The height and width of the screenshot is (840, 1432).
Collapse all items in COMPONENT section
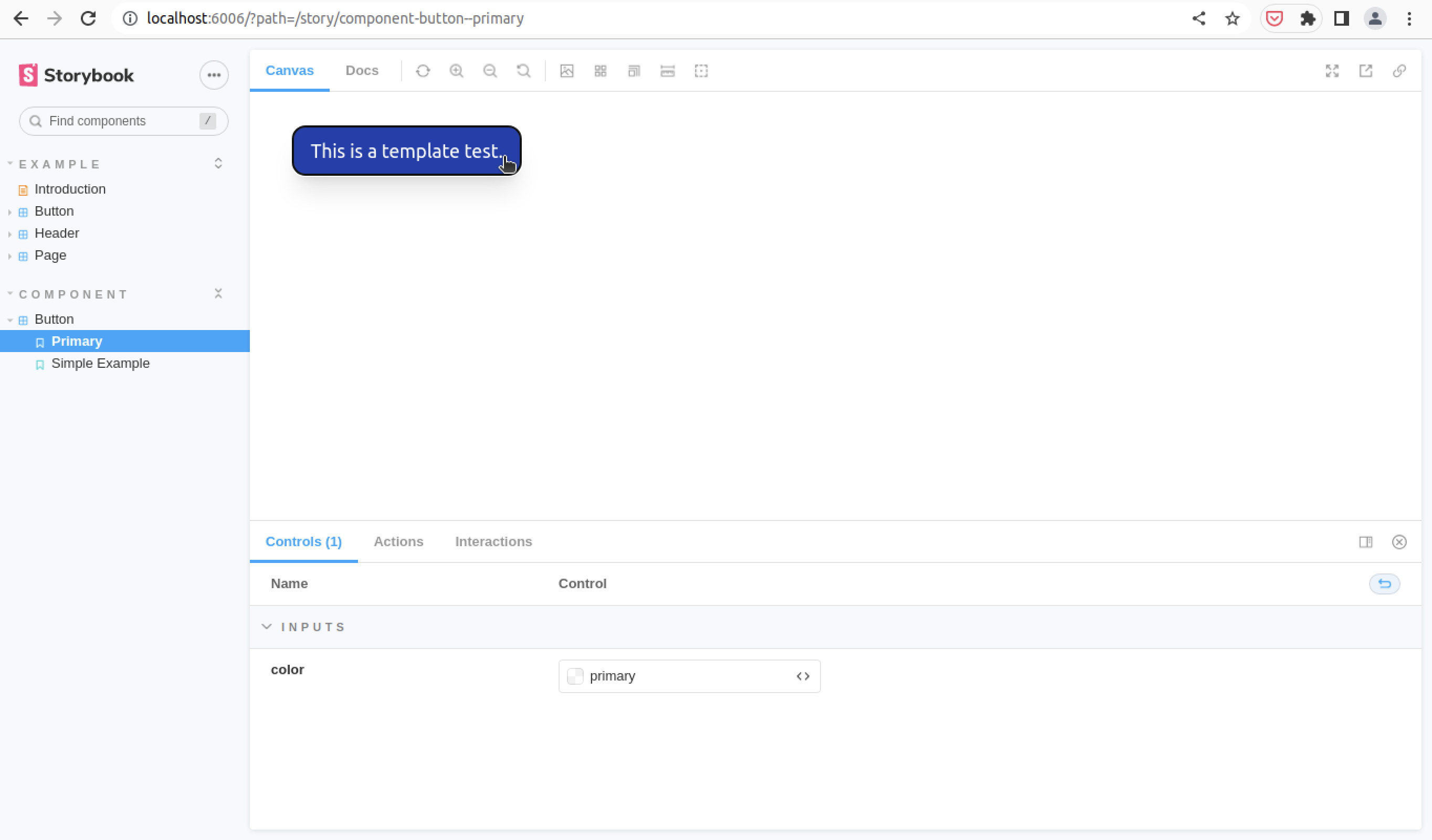pyautogui.click(x=218, y=294)
